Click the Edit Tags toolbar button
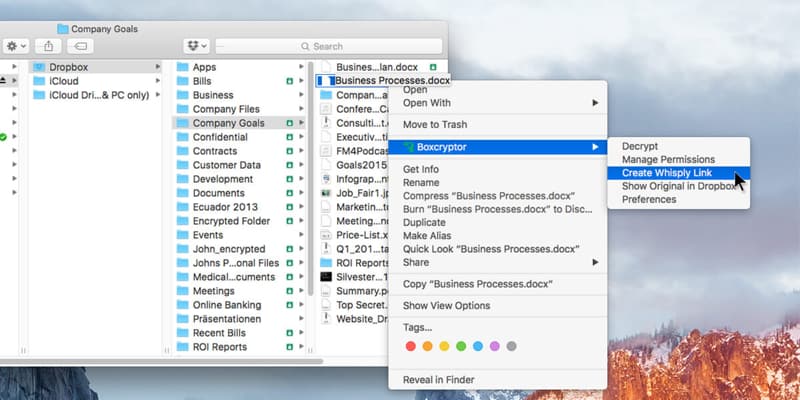Image resolution: width=800 pixels, height=400 pixels. (80, 46)
